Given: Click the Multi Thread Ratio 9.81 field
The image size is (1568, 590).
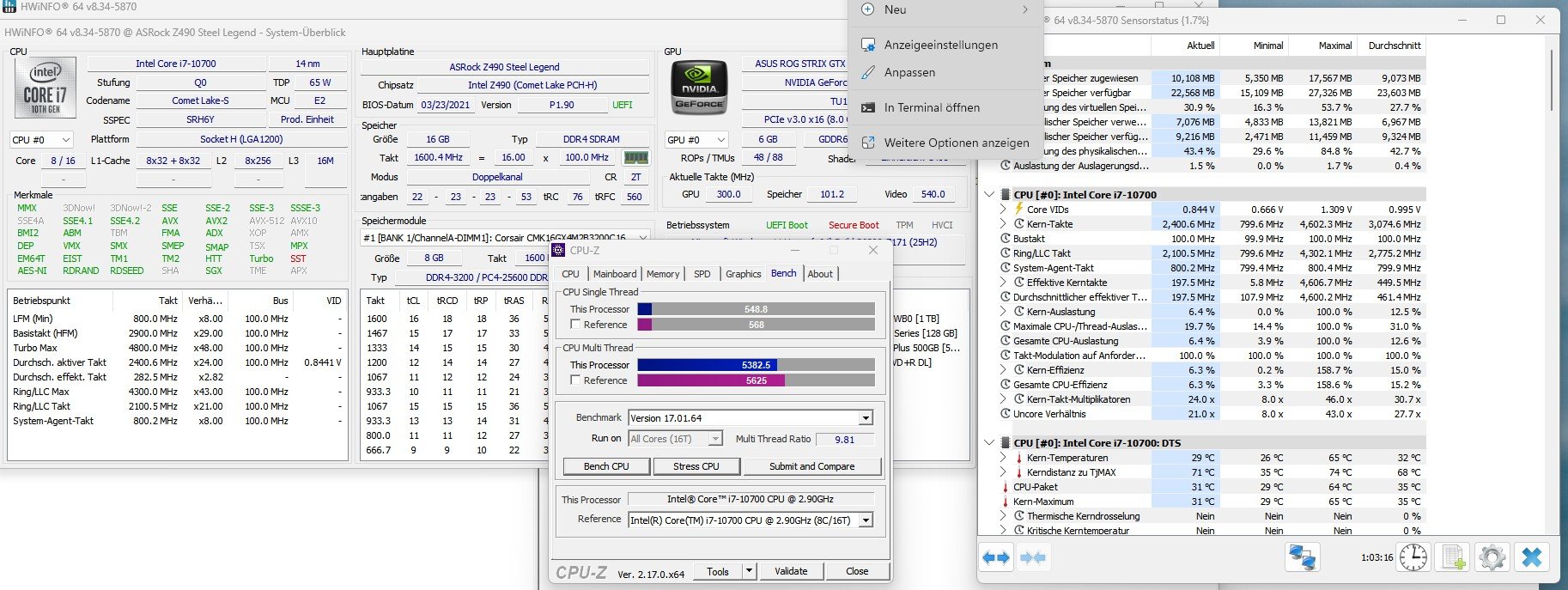Looking at the screenshot, I should coord(845,439).
